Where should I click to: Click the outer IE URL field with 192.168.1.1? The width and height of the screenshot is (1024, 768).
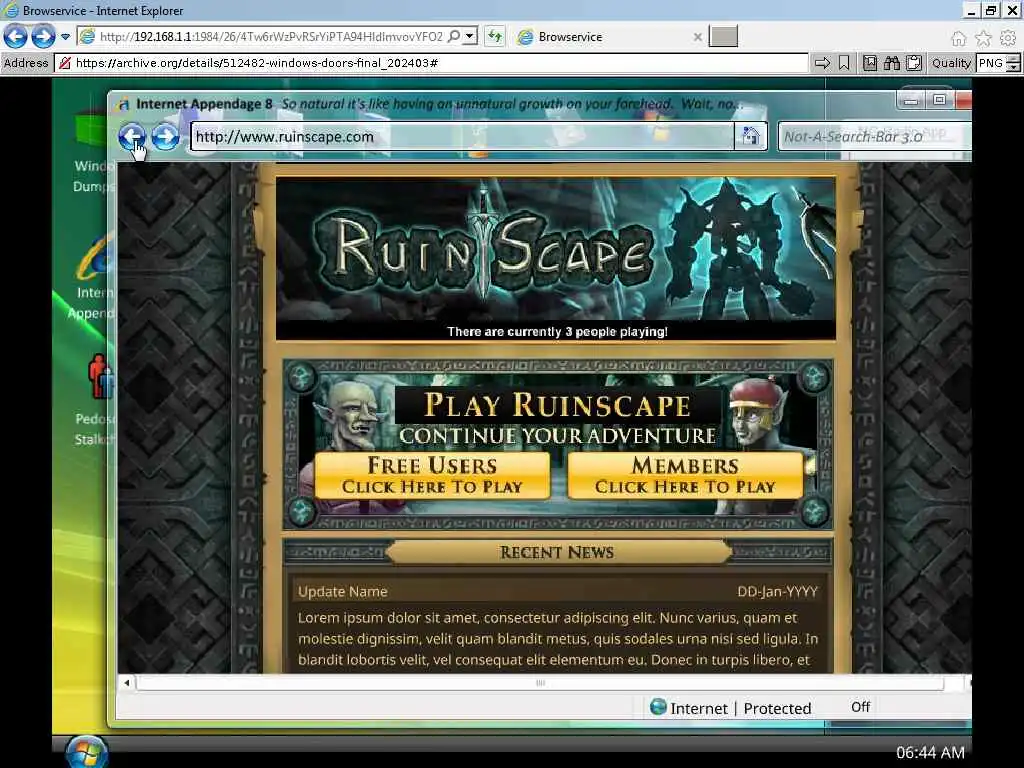pos(271,37)
